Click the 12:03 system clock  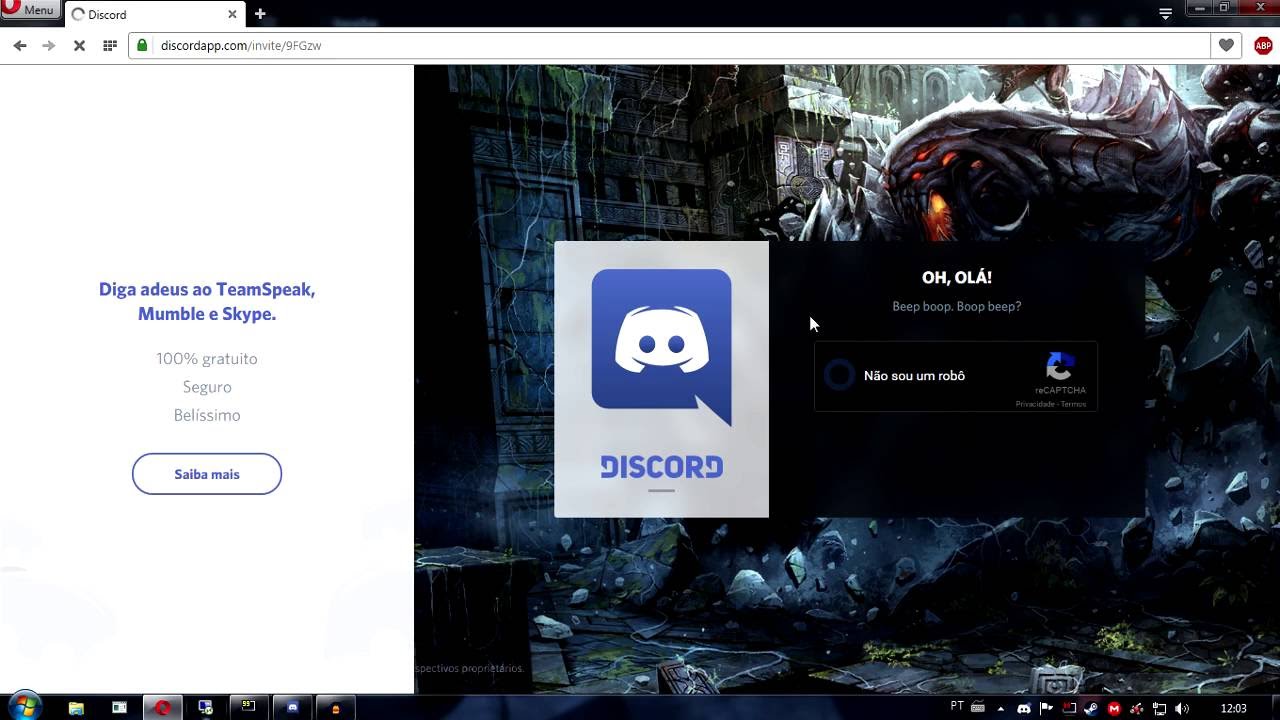(1233, 709)
